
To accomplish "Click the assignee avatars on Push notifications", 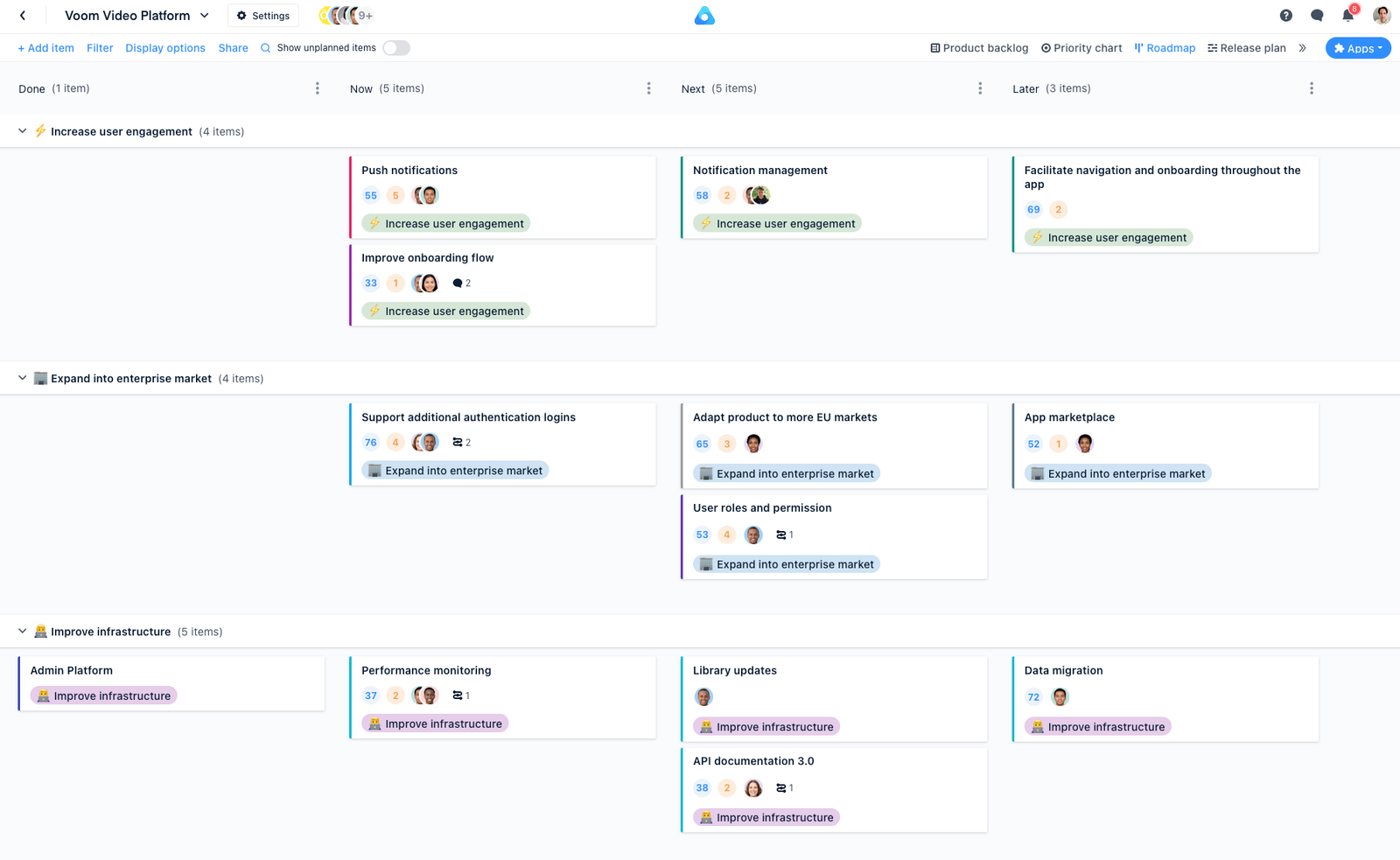I will click(x=425, y=195).
